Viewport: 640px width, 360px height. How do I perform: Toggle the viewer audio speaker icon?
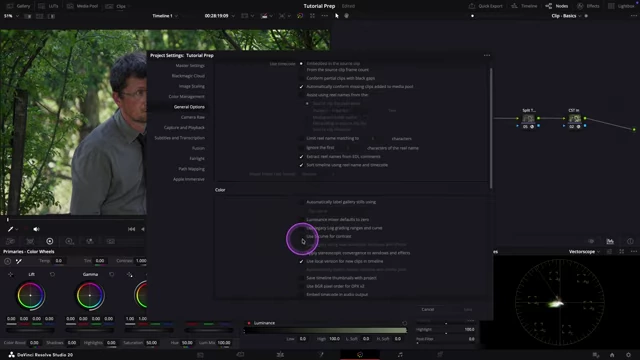pos(36,229)
